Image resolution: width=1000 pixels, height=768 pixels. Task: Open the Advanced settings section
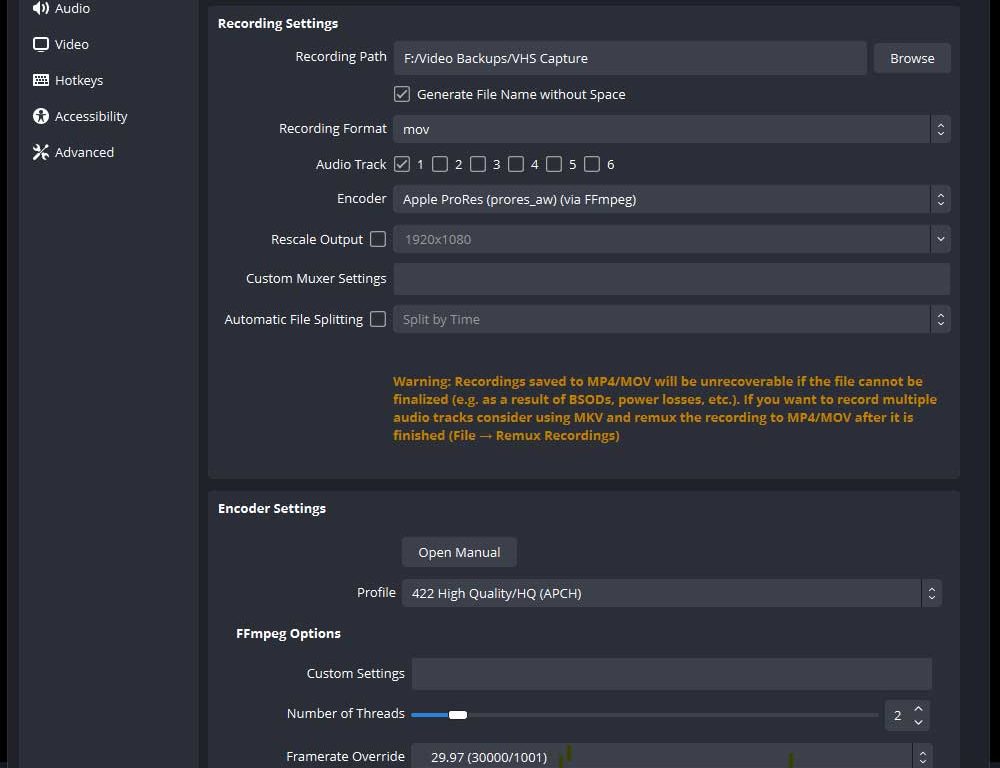(84, 152)
